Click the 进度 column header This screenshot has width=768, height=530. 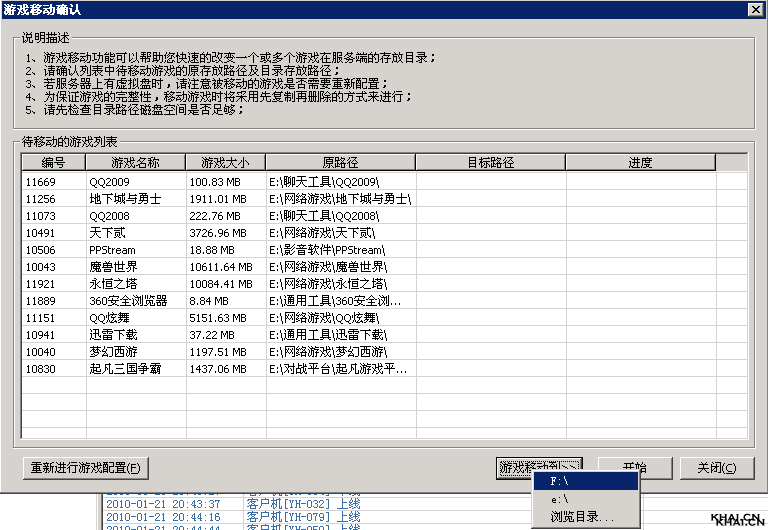[x=640, y=163]
